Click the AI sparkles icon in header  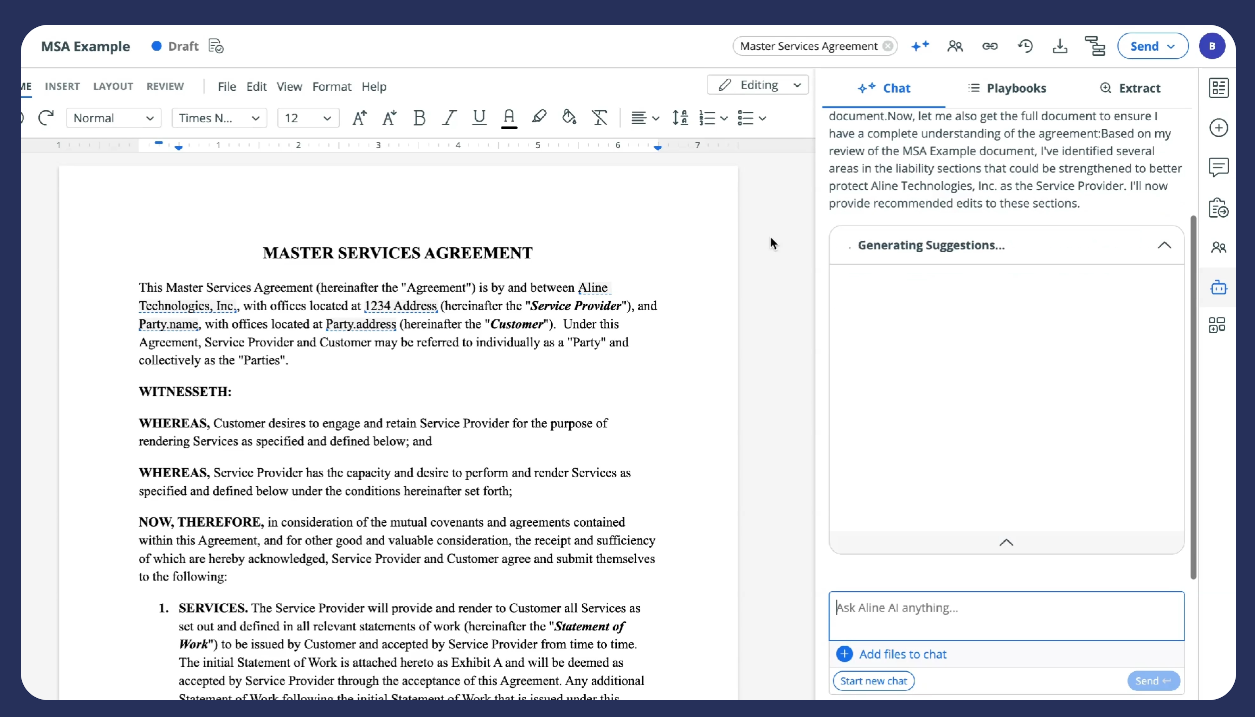[920, 46]
